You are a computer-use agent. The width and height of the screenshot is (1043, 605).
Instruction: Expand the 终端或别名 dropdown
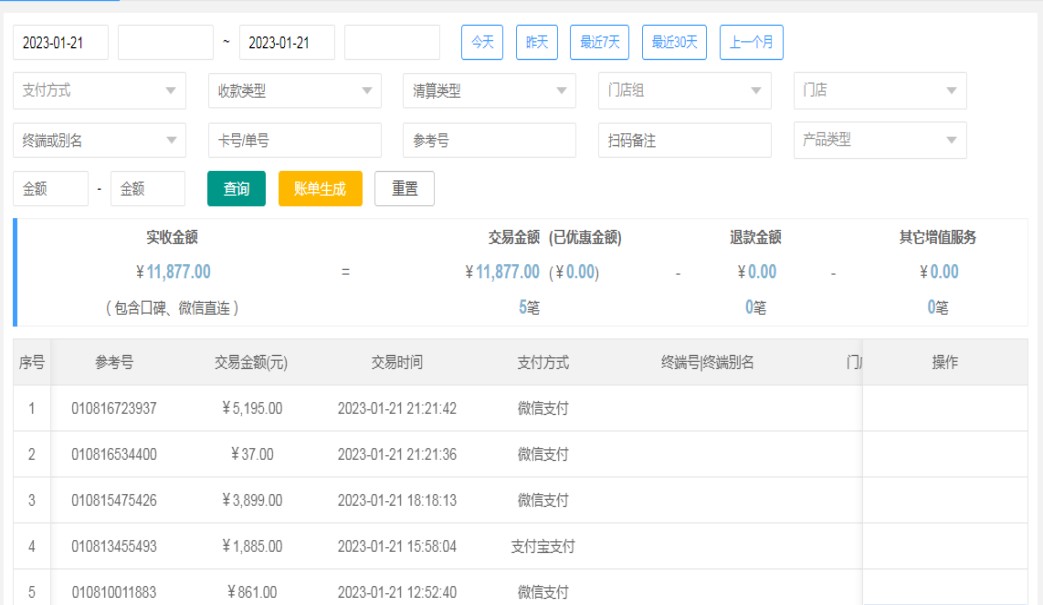(x=99, y=141)
